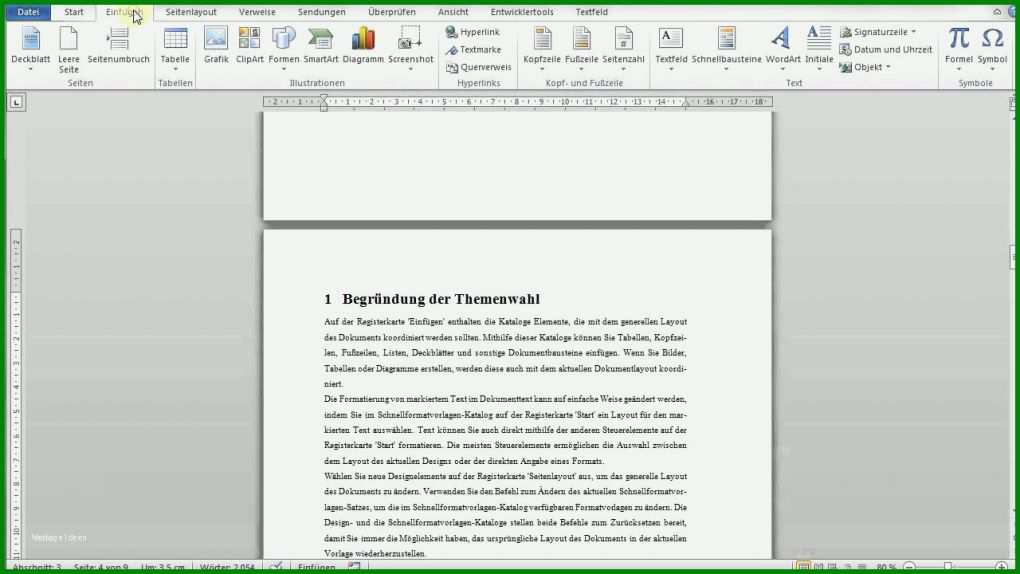Insert a blank page with Leere Seite
This screenshot has height=574, width=1020.
tap(68, 49)
